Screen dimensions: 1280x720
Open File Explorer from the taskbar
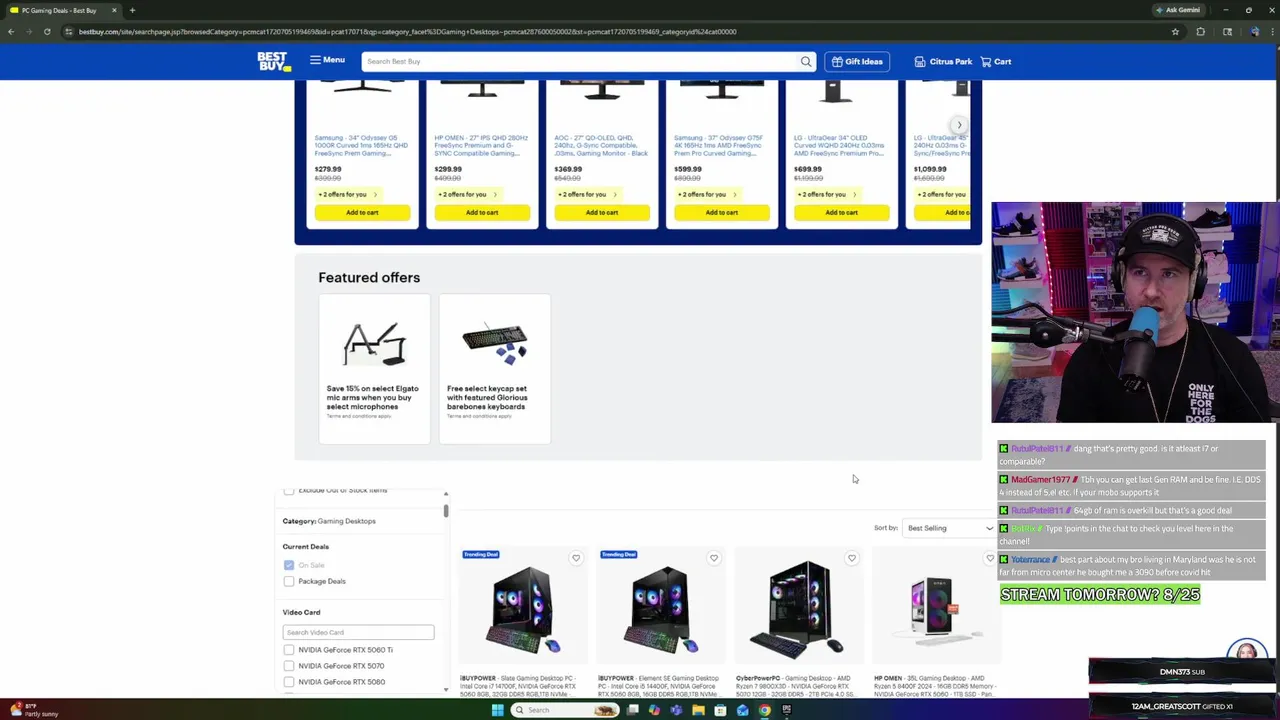point(698,710)
